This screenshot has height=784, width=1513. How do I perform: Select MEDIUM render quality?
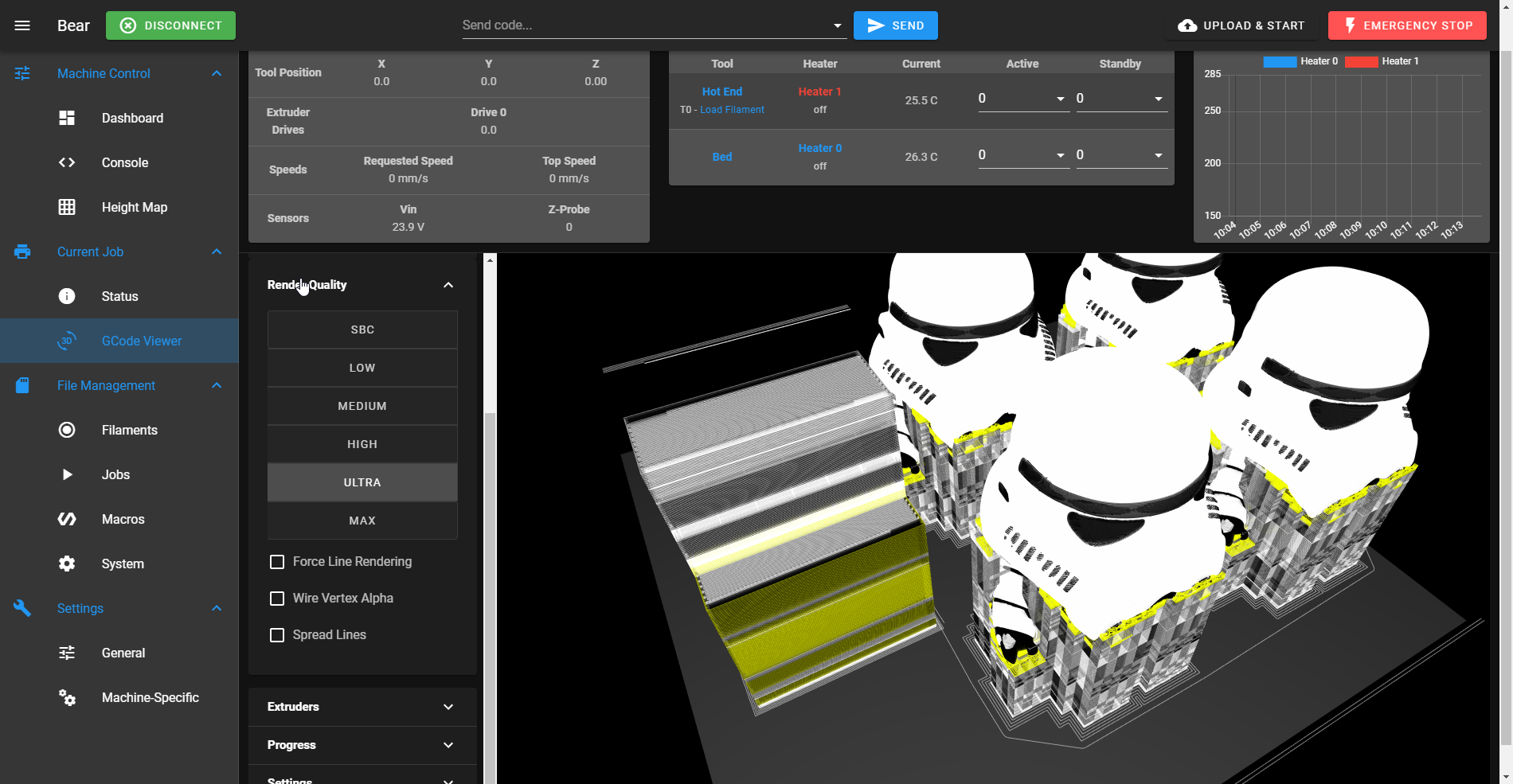[x=362, y=406]
